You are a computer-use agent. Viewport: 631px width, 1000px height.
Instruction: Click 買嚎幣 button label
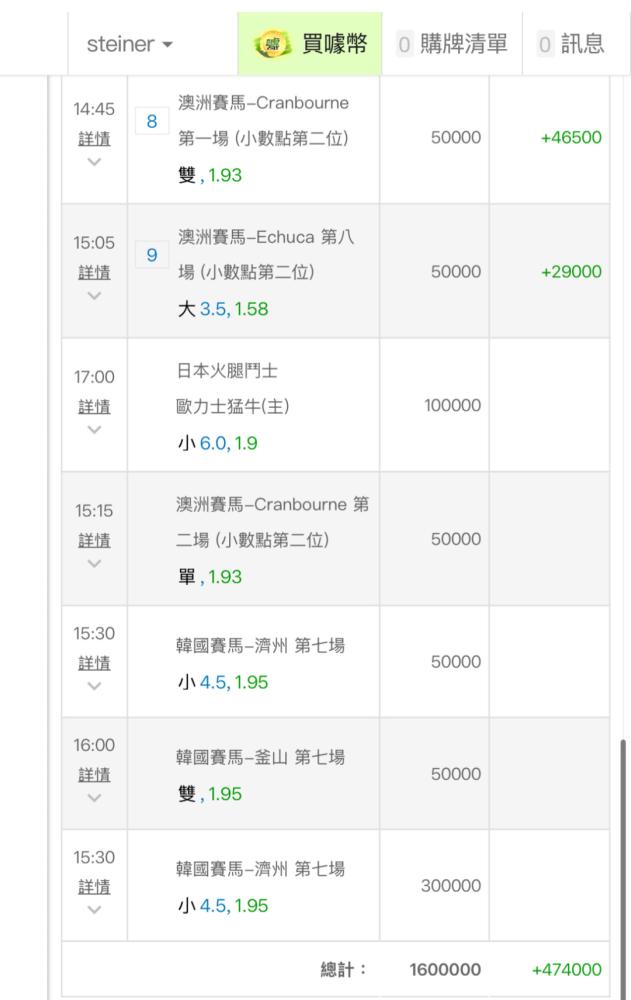tap(334, 44)
